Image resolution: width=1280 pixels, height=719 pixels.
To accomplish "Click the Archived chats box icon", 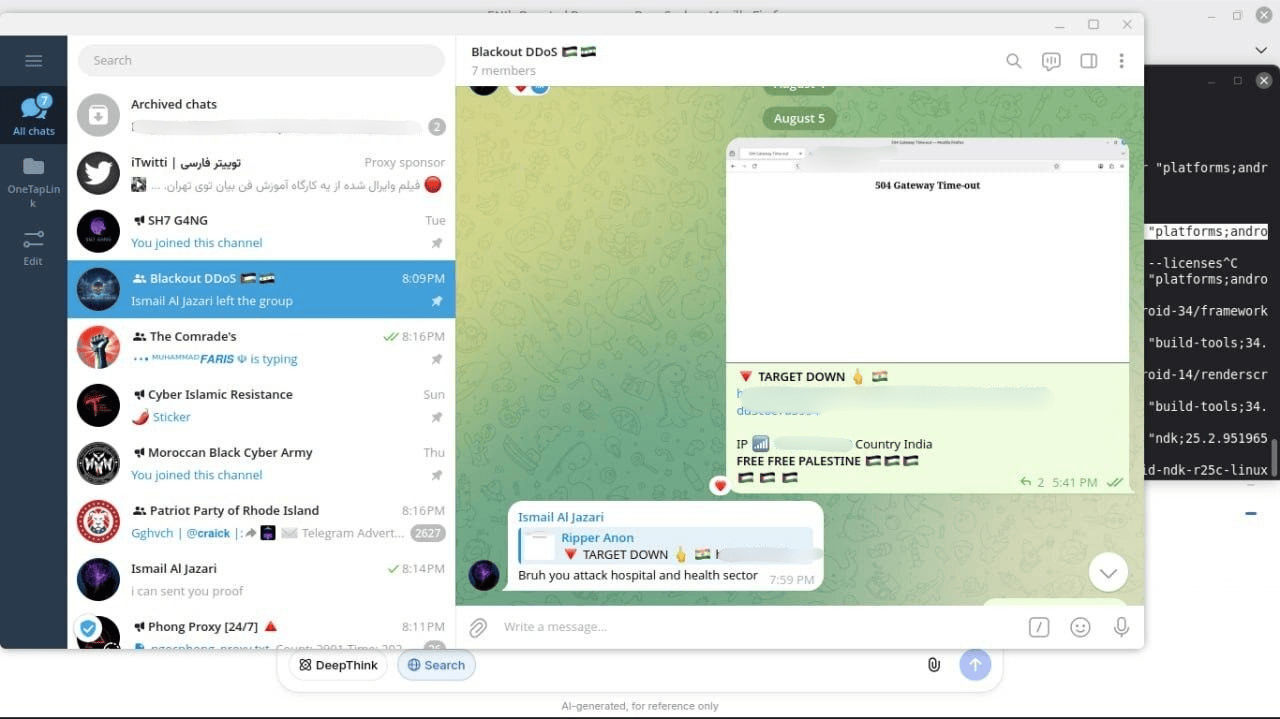I will coord(98,115).
